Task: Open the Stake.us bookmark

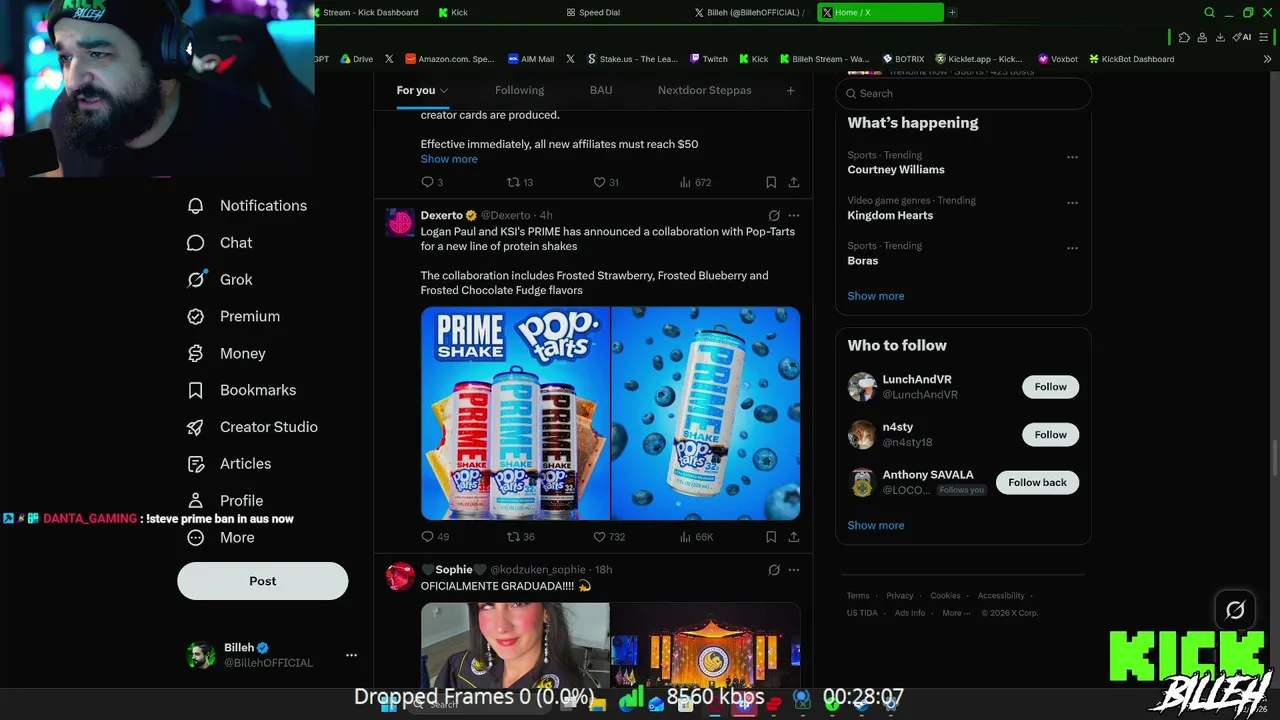Action: (x=632, y=59)
